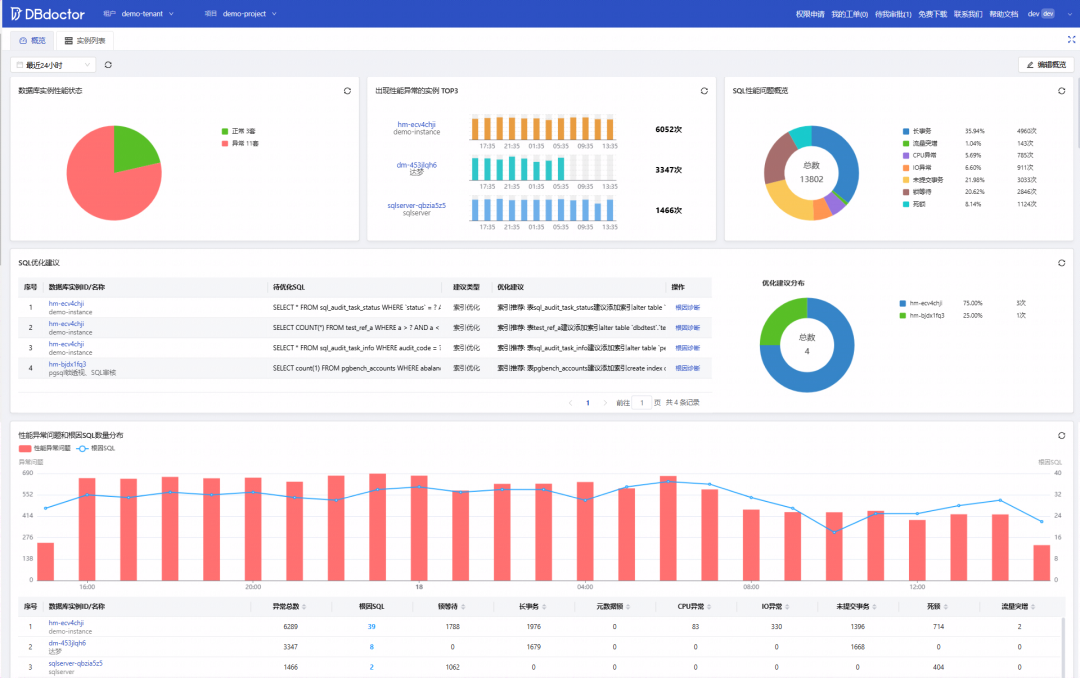Viewport: 1080px width, 678px height.
Task: Sort the bottom table by 未提交事务 column
Action: coord(875,607)
